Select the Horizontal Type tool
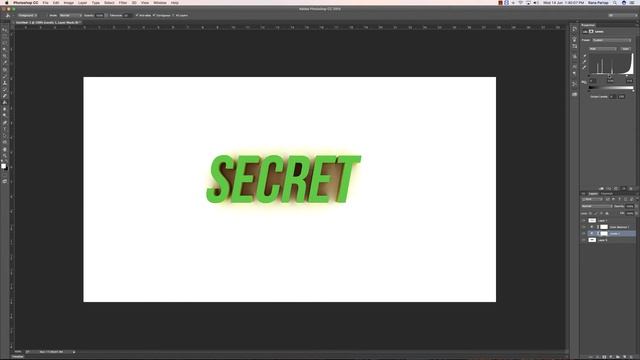640x360 pixels. [x=5, y=129]
